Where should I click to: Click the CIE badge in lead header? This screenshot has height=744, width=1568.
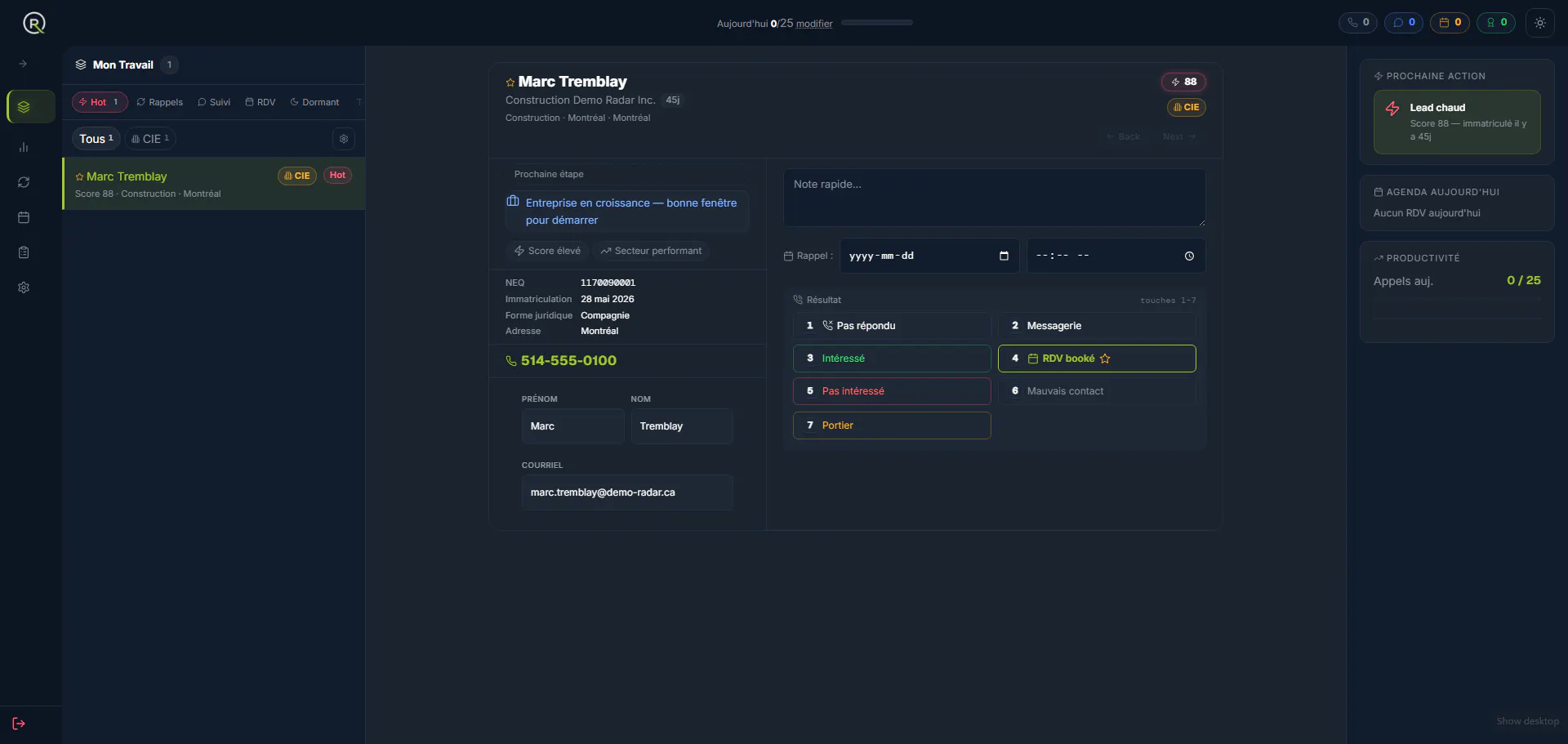1187,107
